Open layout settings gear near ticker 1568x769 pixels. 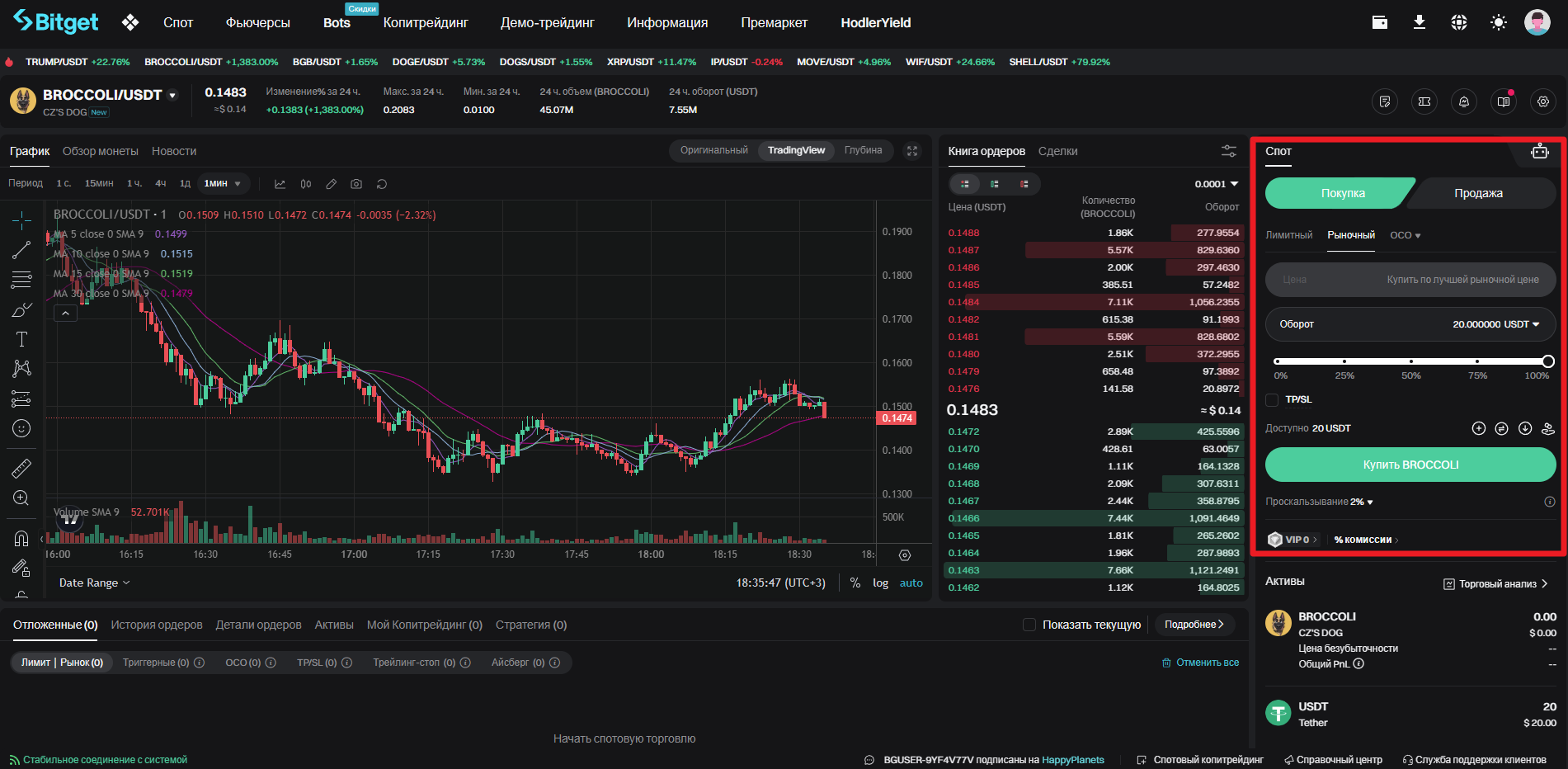(1543, 101)
